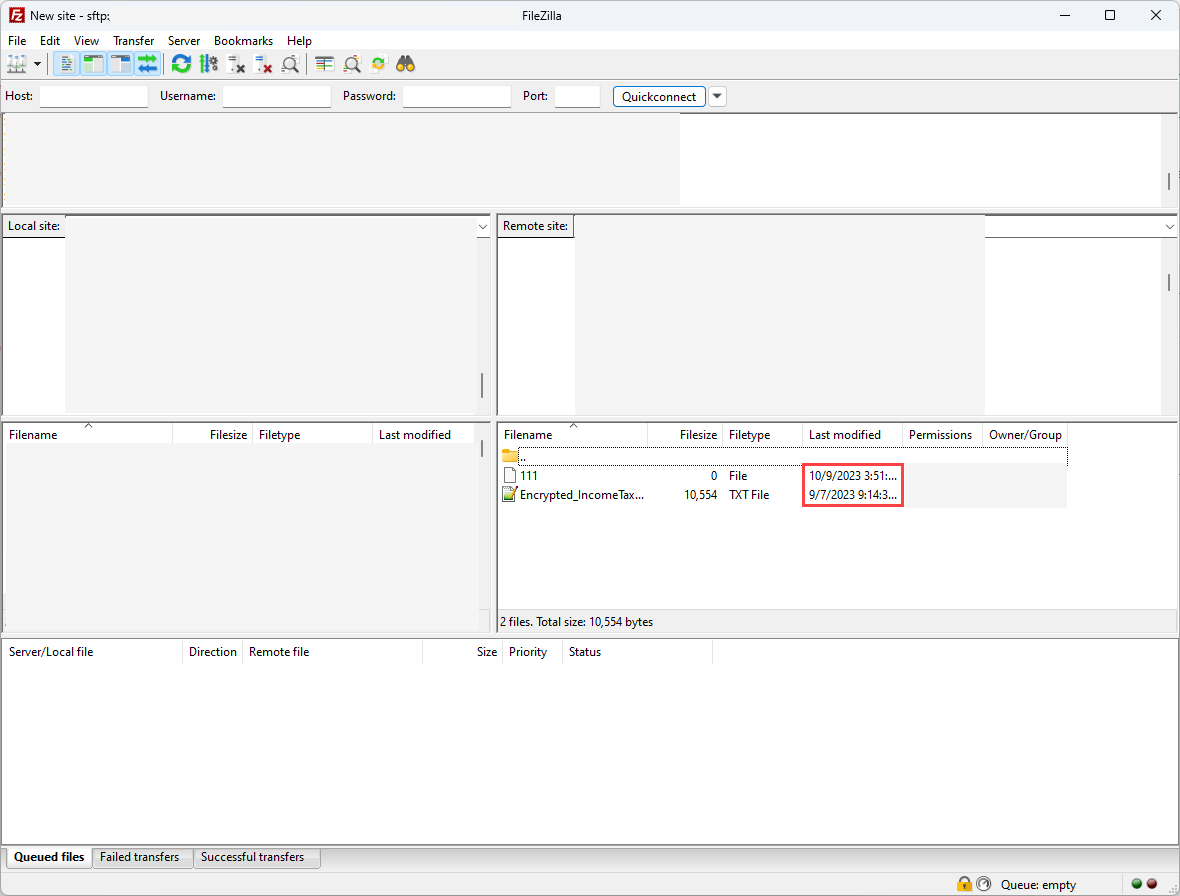This screenshot has height=896, width=1180.
Task: Sort local files by Last modified column
Action: coord(424,434)
